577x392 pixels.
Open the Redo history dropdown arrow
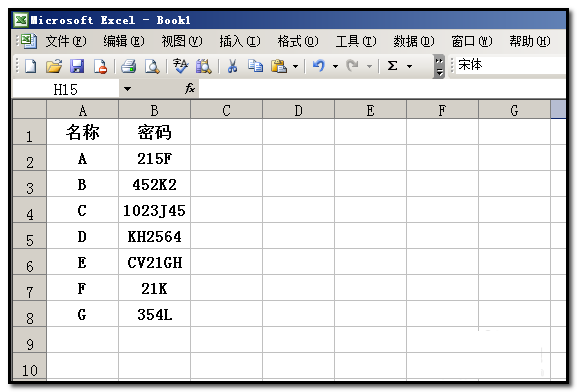369,67
